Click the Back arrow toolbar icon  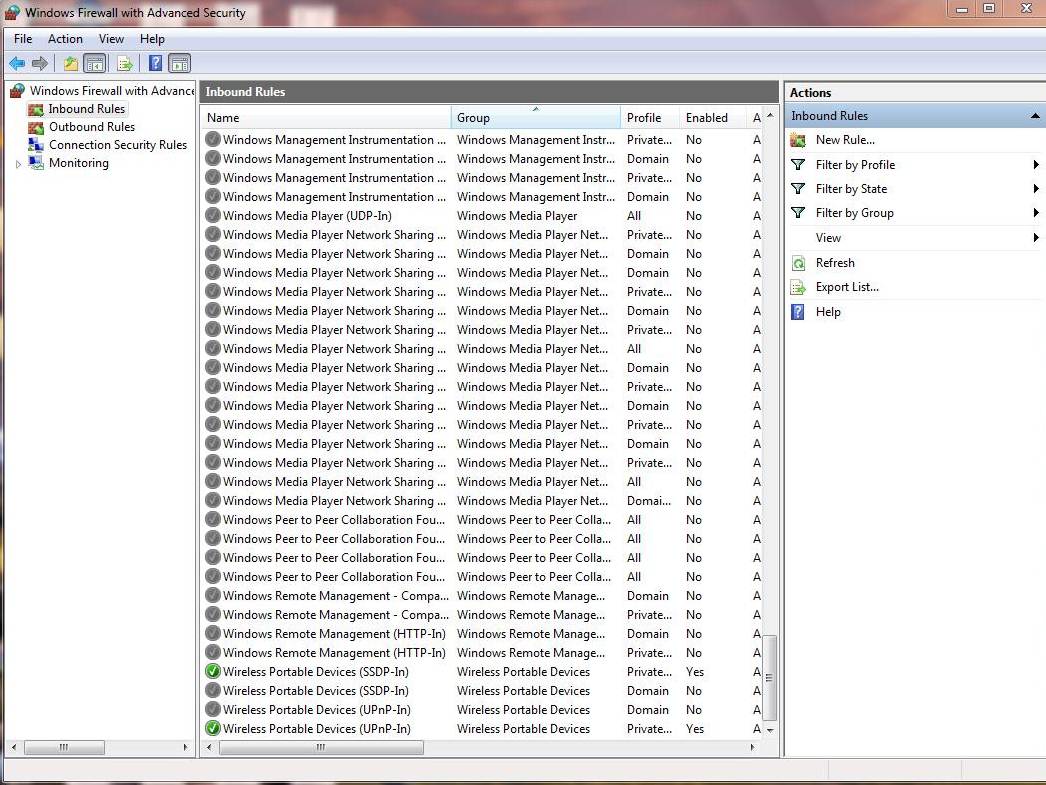(17, 63)
